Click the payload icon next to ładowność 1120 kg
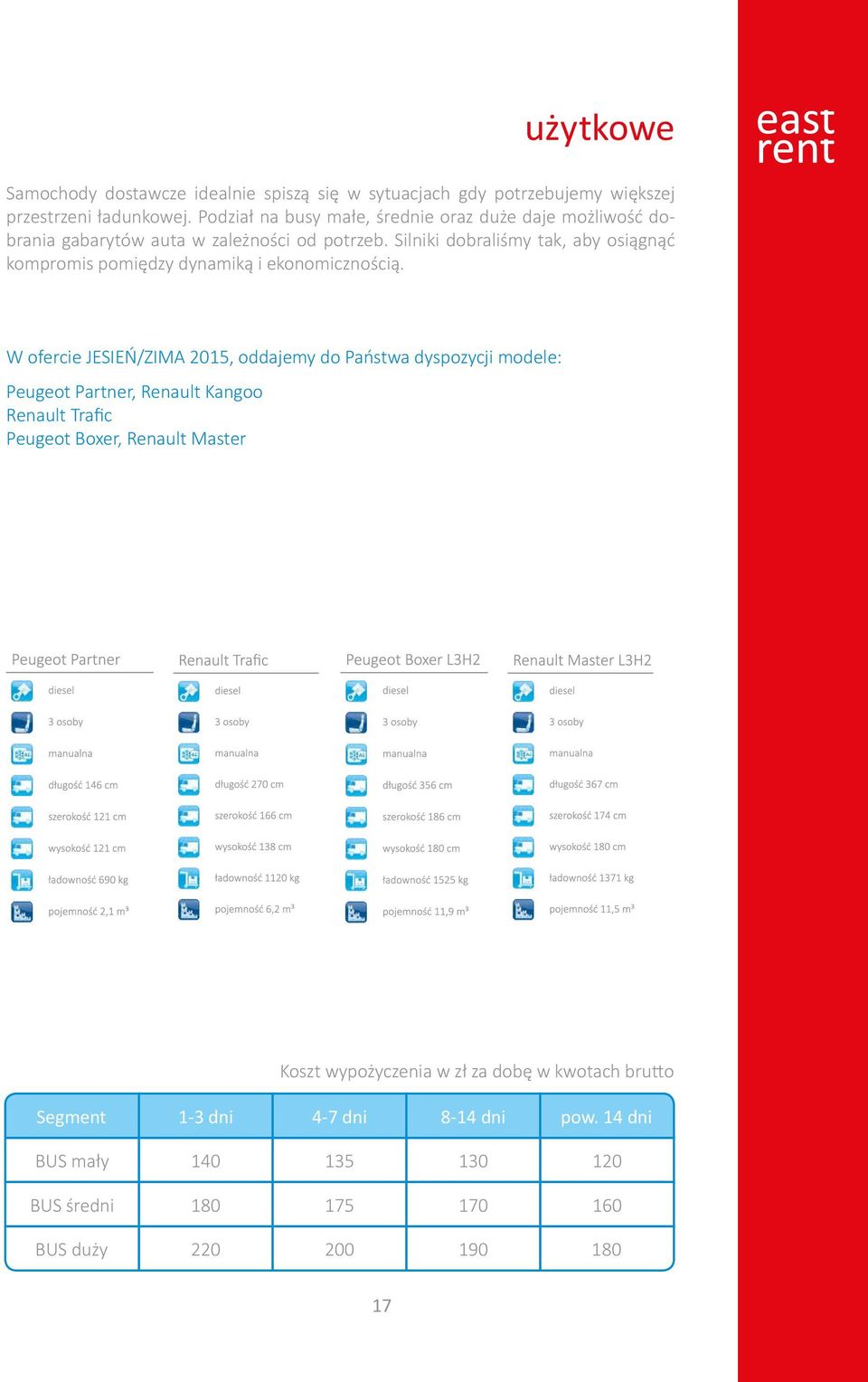 189,878
